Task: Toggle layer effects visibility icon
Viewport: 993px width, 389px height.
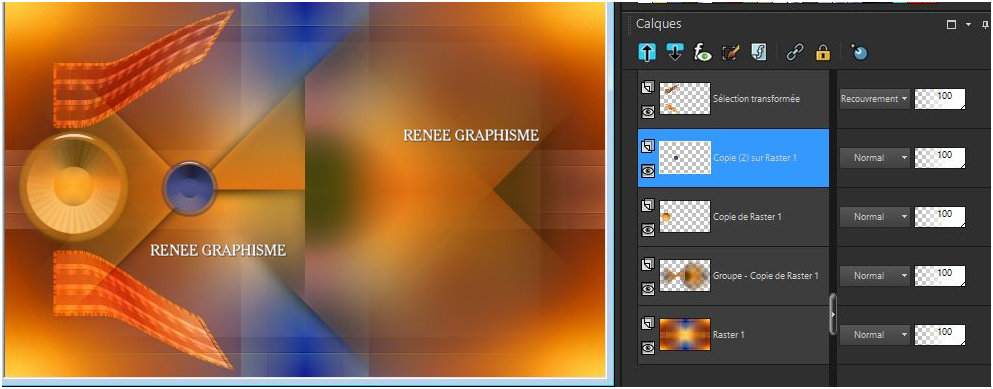Action: tap(702, 53)
